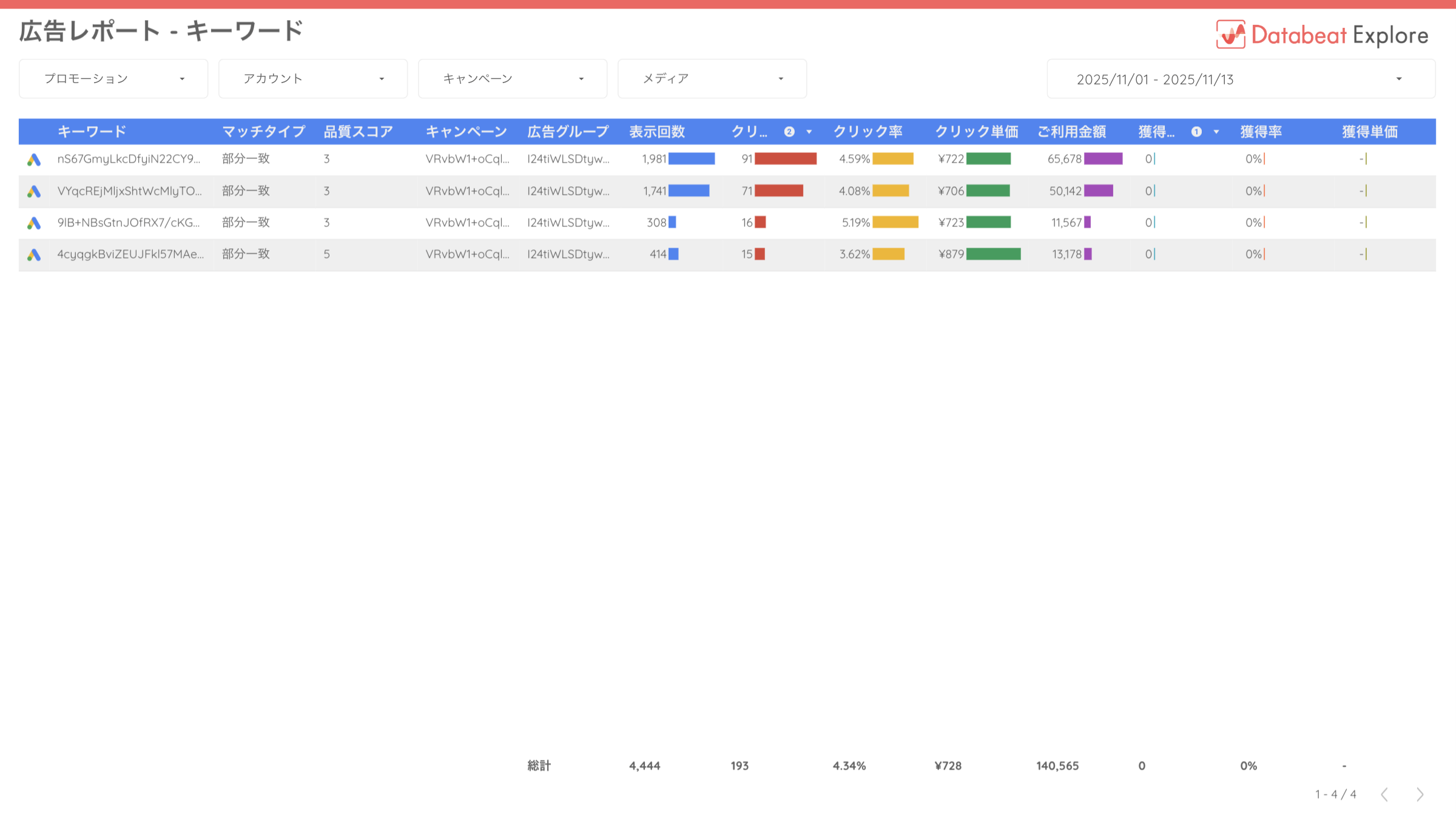Open the アカウント filter dropdown

(x=313, y=79)
